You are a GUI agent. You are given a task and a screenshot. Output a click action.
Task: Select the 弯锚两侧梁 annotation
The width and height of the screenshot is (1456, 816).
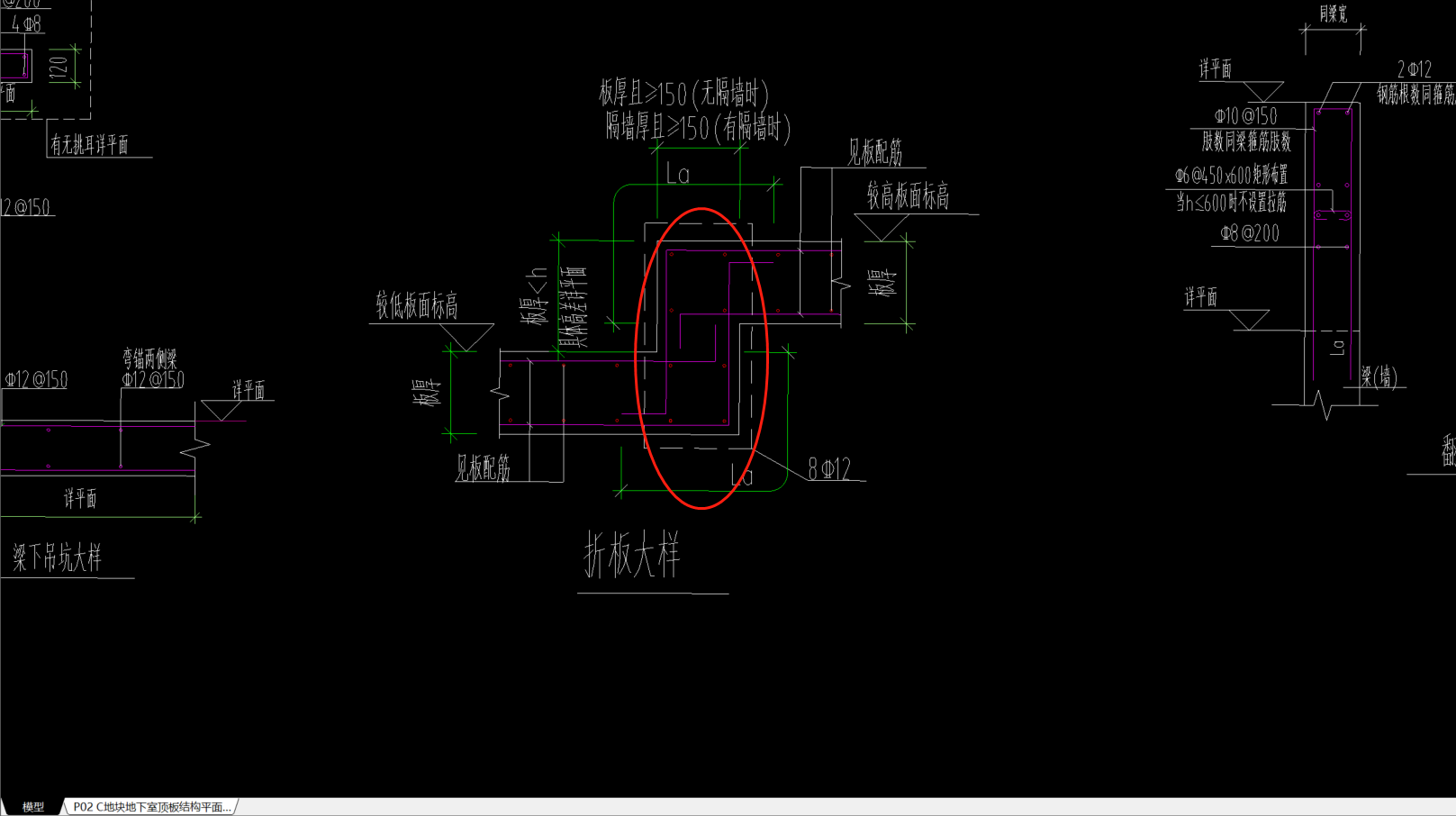tap(149, 359)
